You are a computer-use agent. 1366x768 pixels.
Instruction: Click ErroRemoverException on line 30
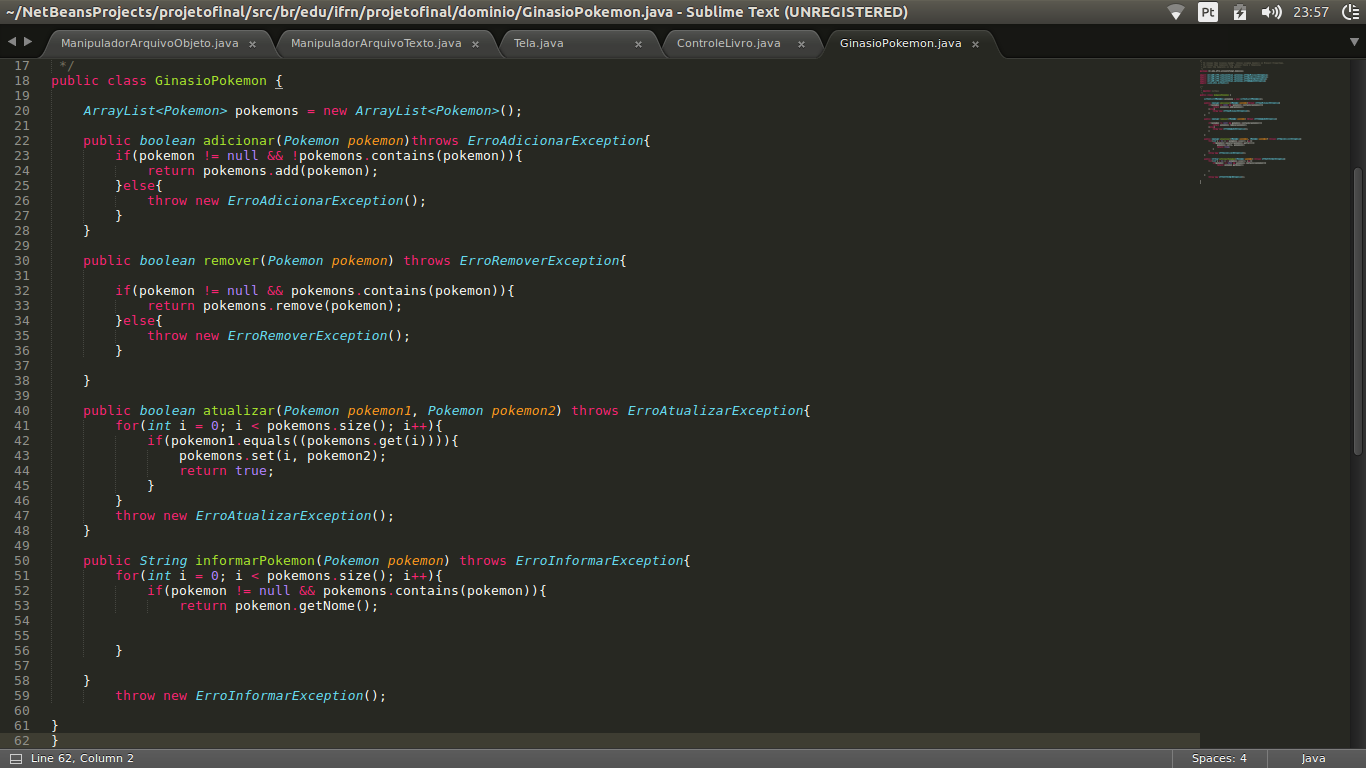(540, 260)
